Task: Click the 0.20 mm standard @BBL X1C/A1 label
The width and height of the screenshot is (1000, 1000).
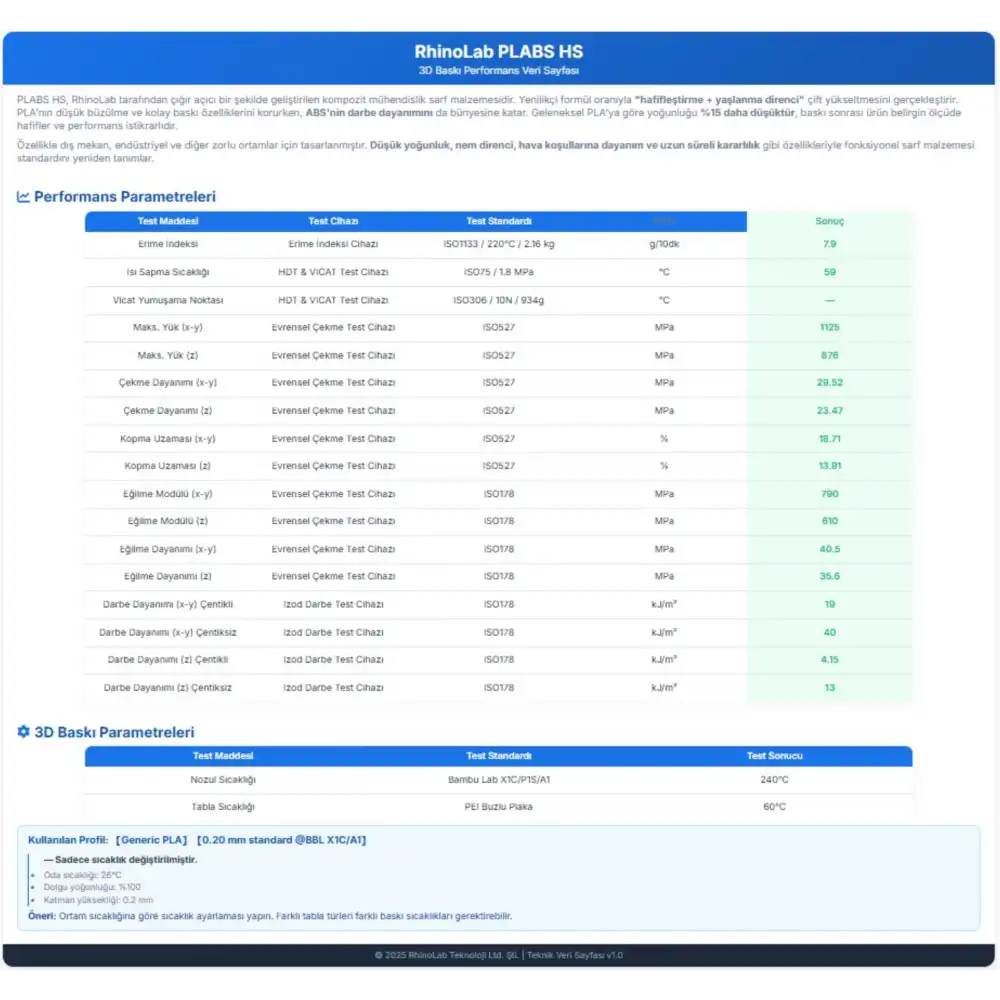Action: pos(281,840)
